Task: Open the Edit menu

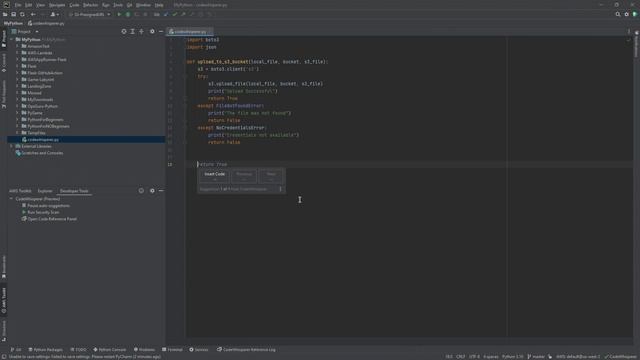Action: pos(28,5)
